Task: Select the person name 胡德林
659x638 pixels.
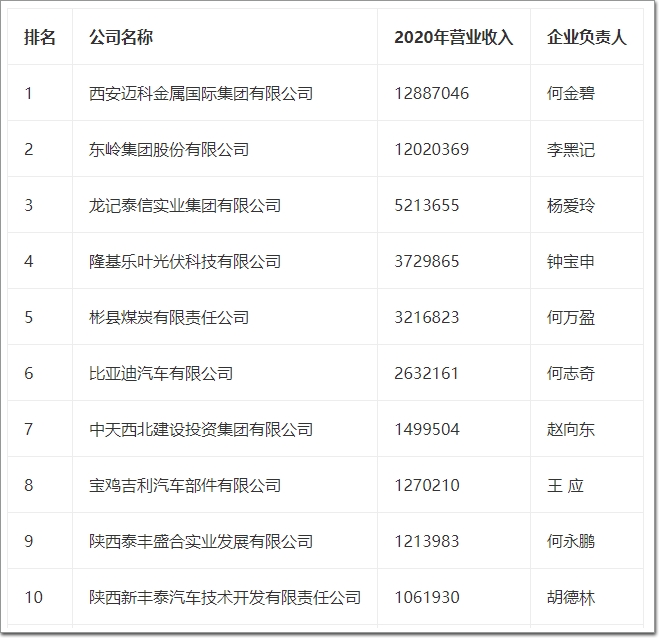Action: click(571, 597)
